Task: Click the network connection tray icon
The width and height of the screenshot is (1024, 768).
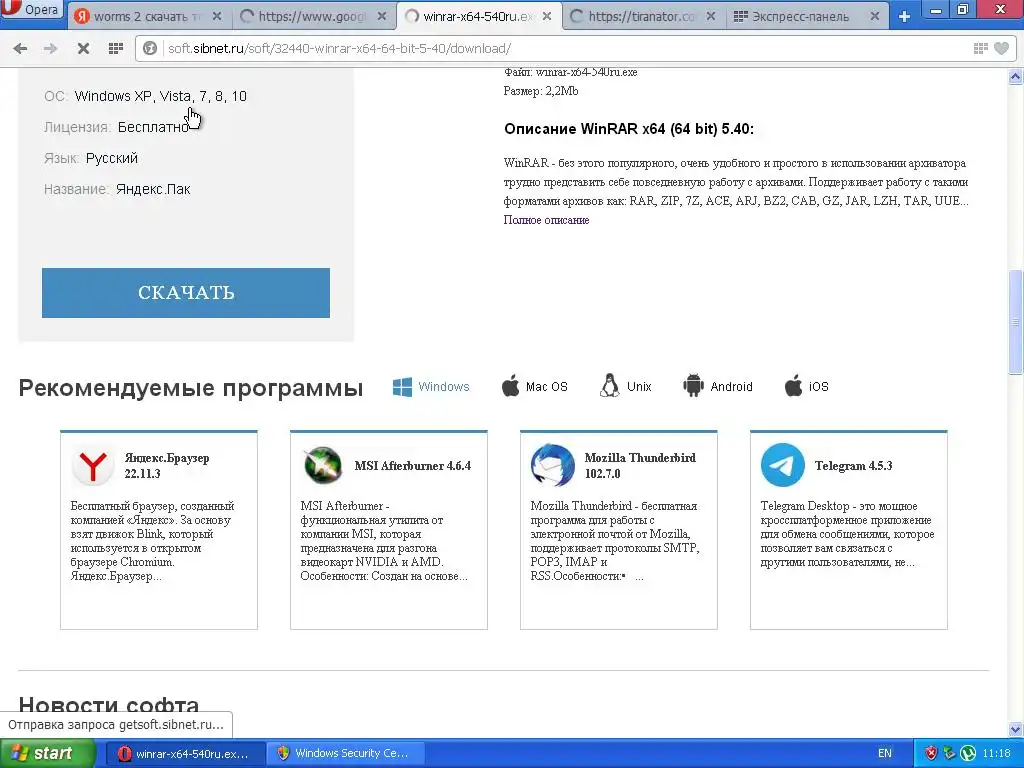Action: (x=949, y=754)
